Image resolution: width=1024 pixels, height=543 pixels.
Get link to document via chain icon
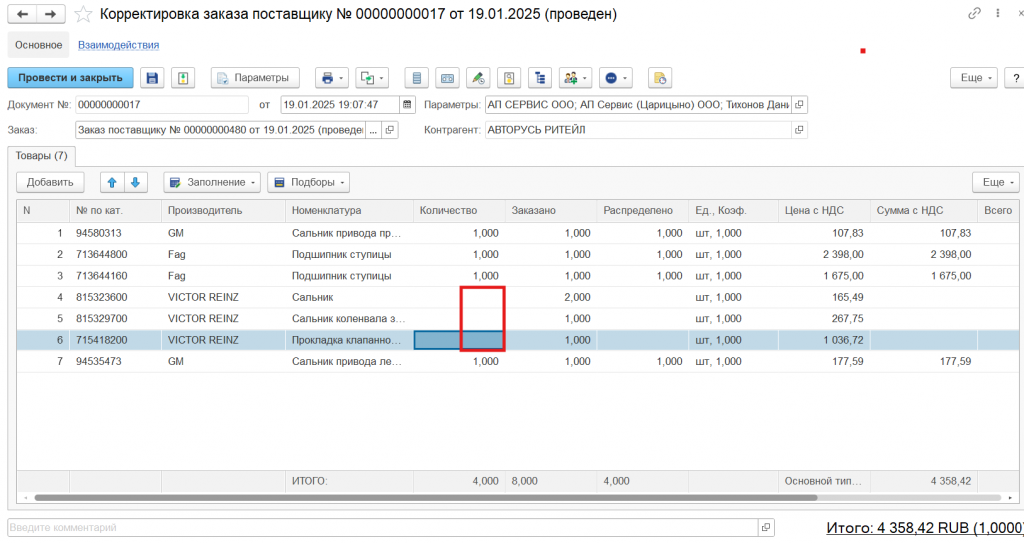pyautogui.click(x=975, y=14)
